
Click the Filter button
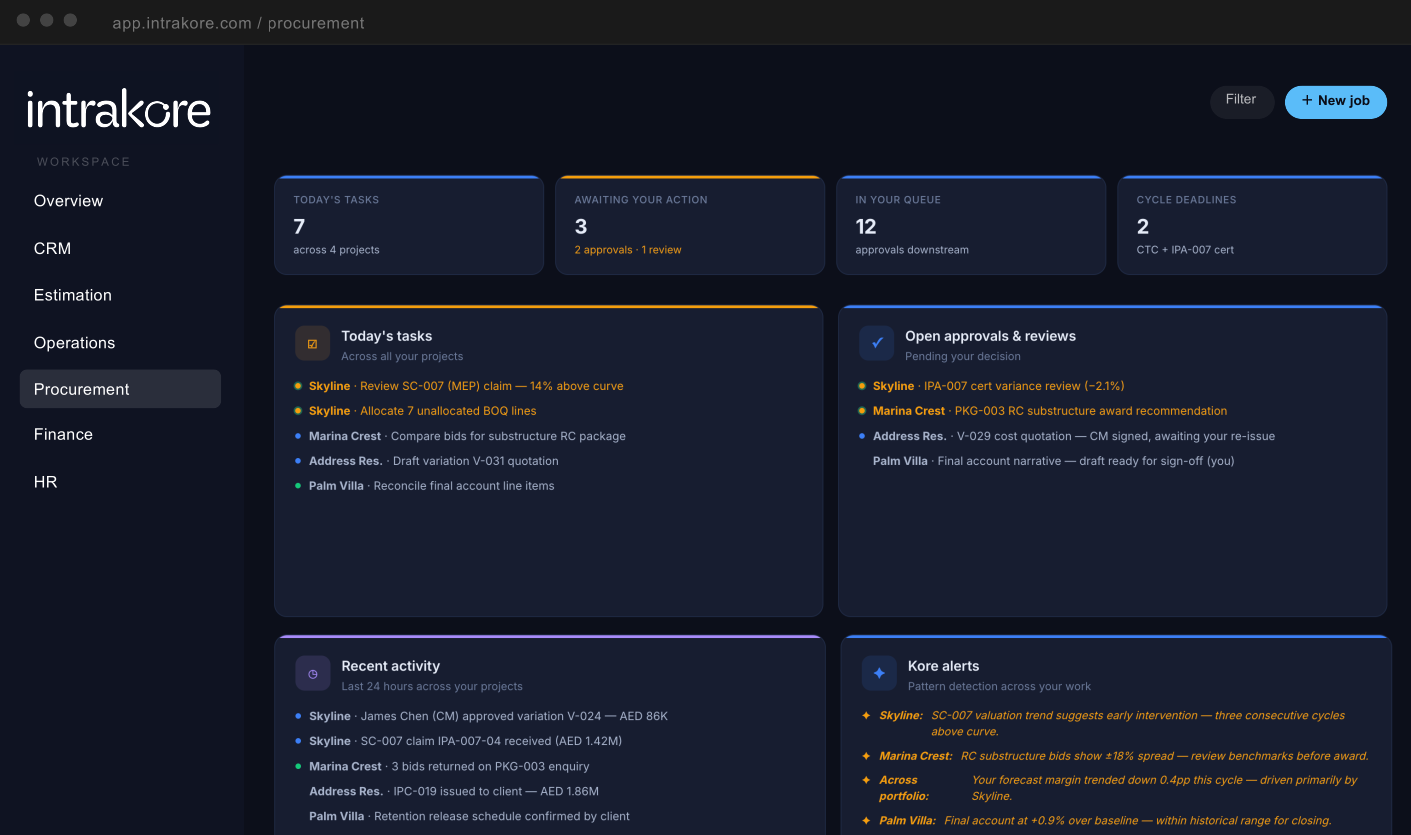[x=1241, y=101]
